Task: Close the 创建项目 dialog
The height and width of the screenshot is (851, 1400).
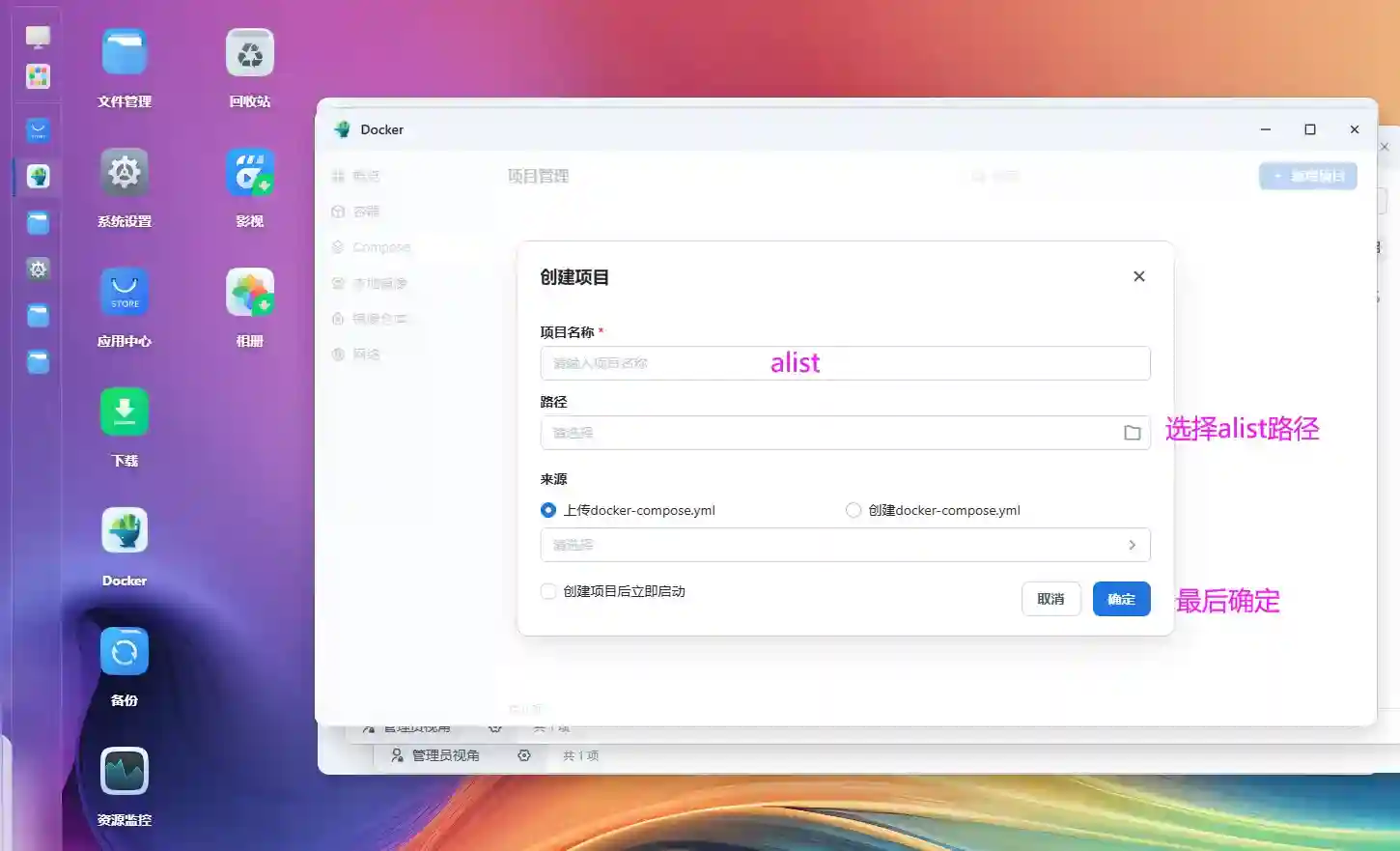Action: (x=1139, y=276)
